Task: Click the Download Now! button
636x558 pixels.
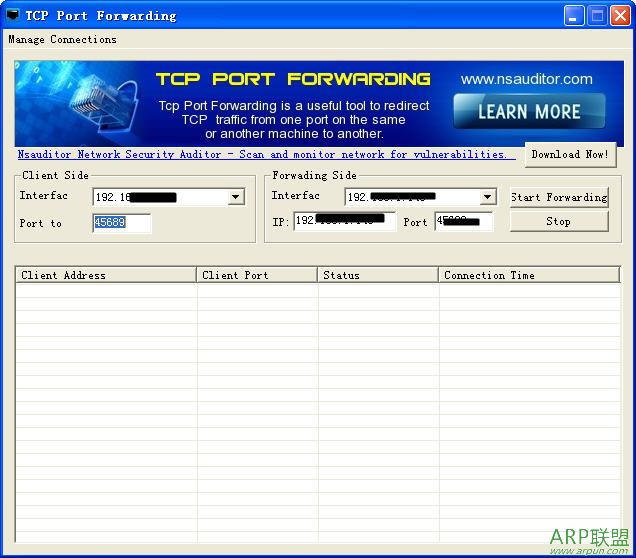Action: [x=570, y=155]
